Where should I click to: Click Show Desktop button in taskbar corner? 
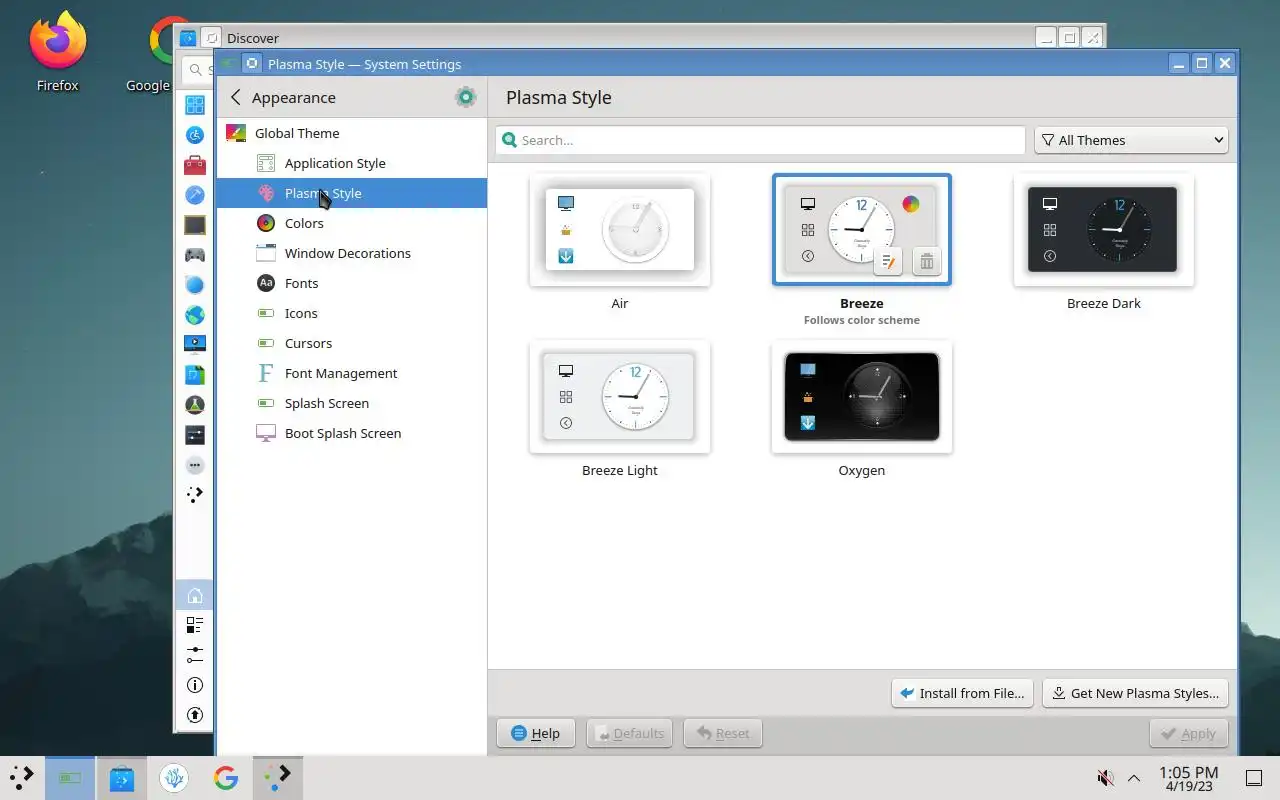click(1253, 777)
